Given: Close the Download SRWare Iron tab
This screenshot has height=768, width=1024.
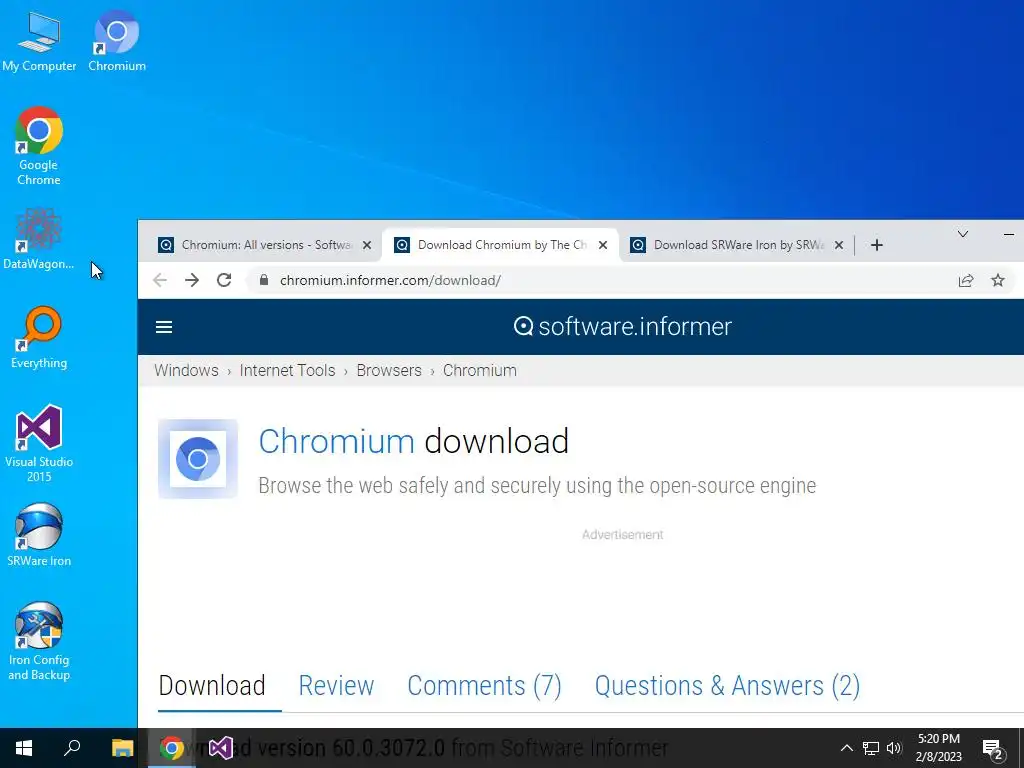Looking at the screenshot, I should (839, 245).
